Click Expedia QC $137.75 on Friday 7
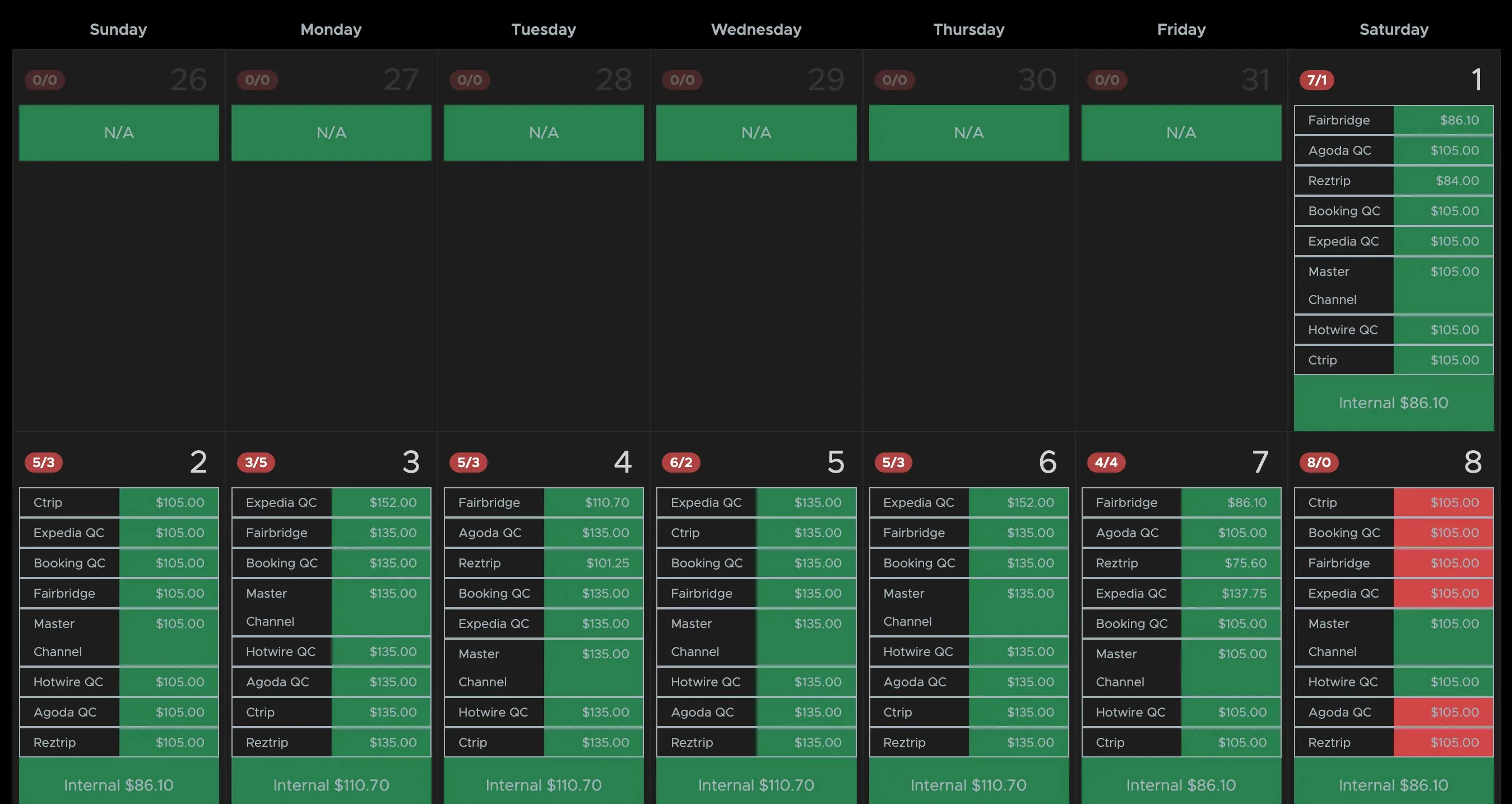 click(x=1230, y=593)
